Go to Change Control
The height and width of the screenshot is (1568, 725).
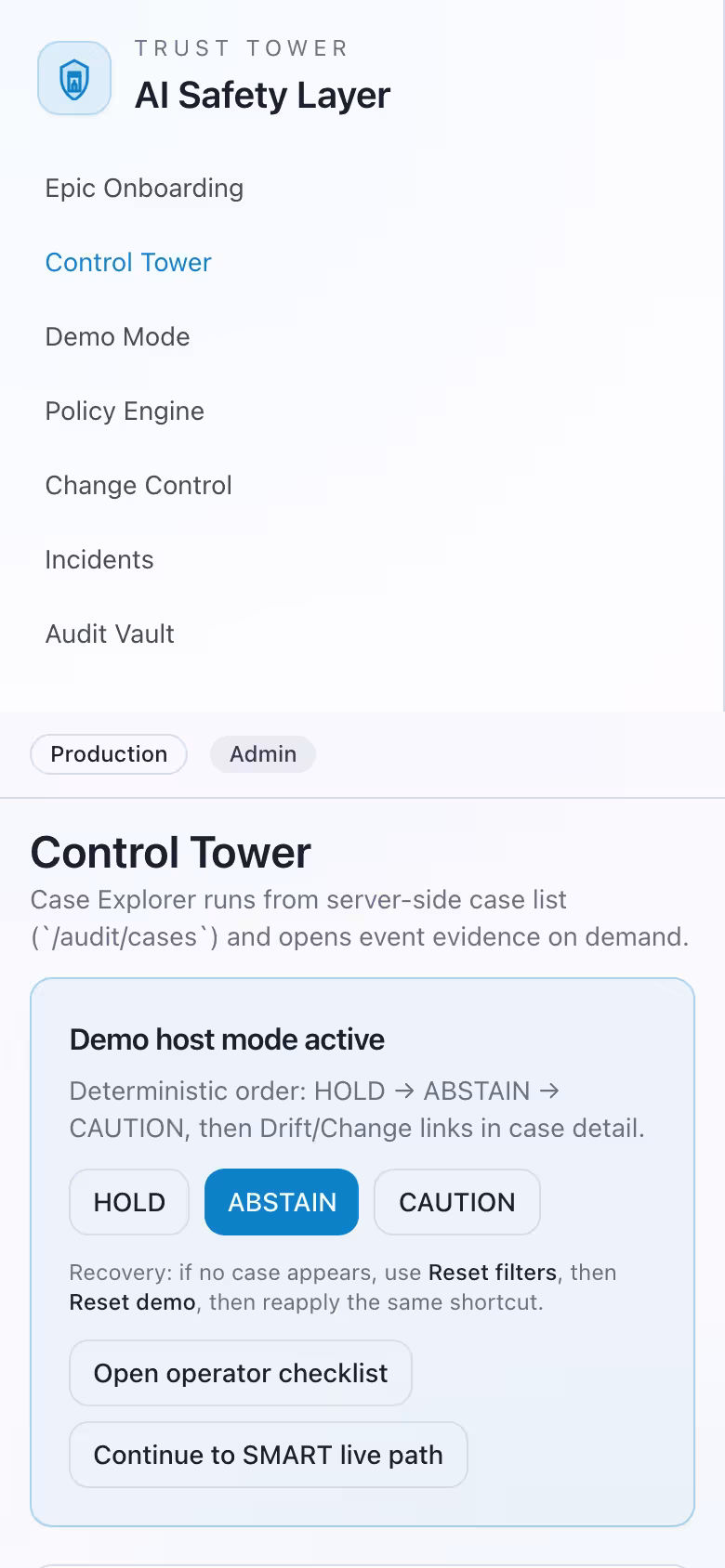[x=138, y=485]
